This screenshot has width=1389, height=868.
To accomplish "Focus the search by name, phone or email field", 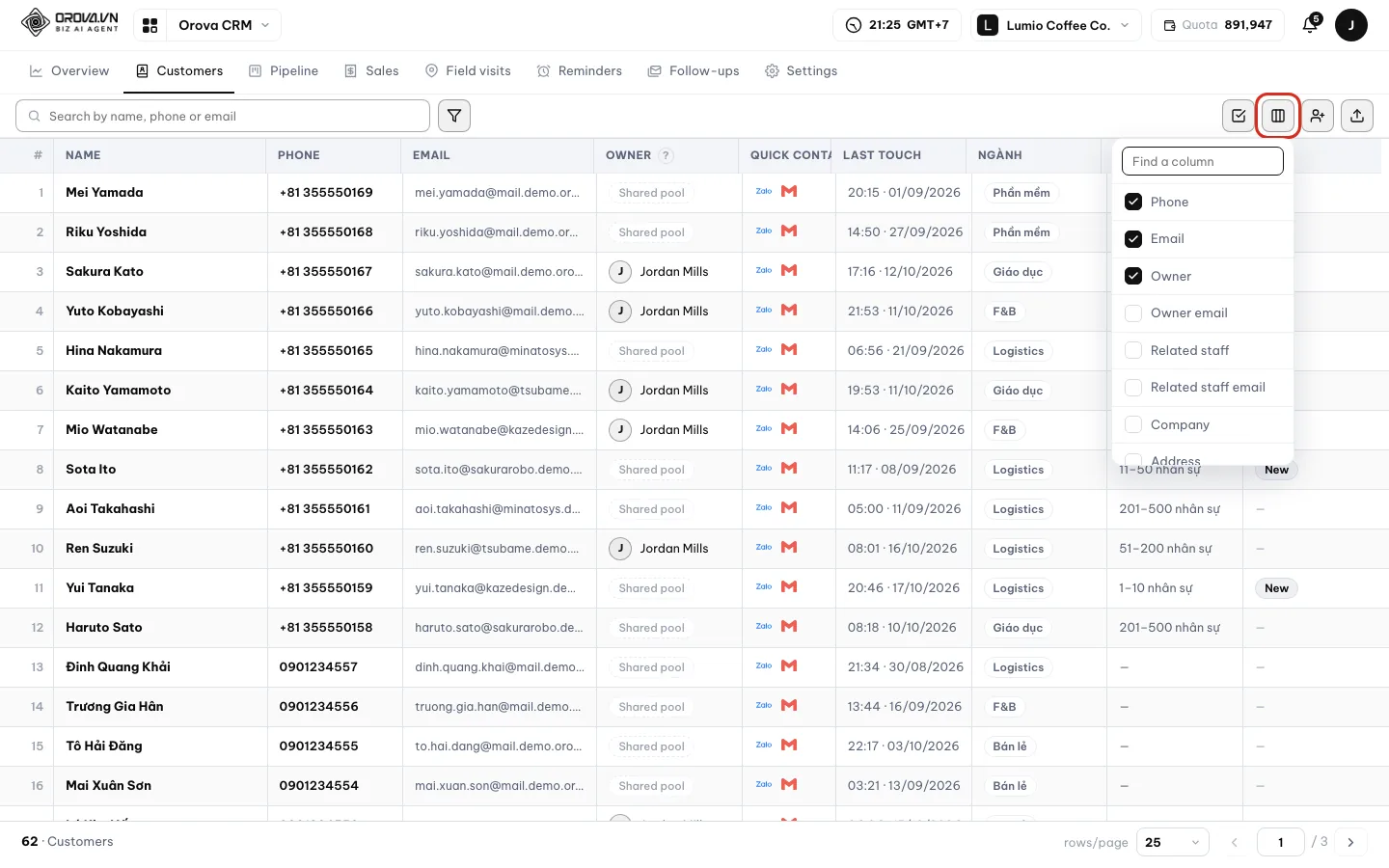I will (x=223, y=116).
